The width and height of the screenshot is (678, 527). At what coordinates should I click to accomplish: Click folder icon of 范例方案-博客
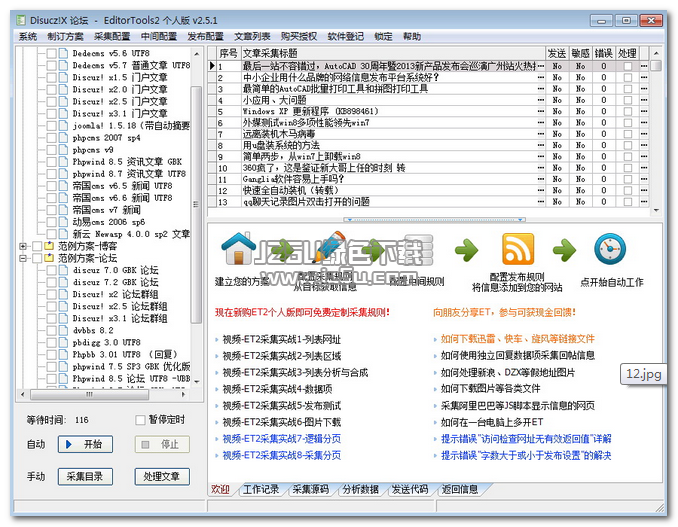coord(49,246)
